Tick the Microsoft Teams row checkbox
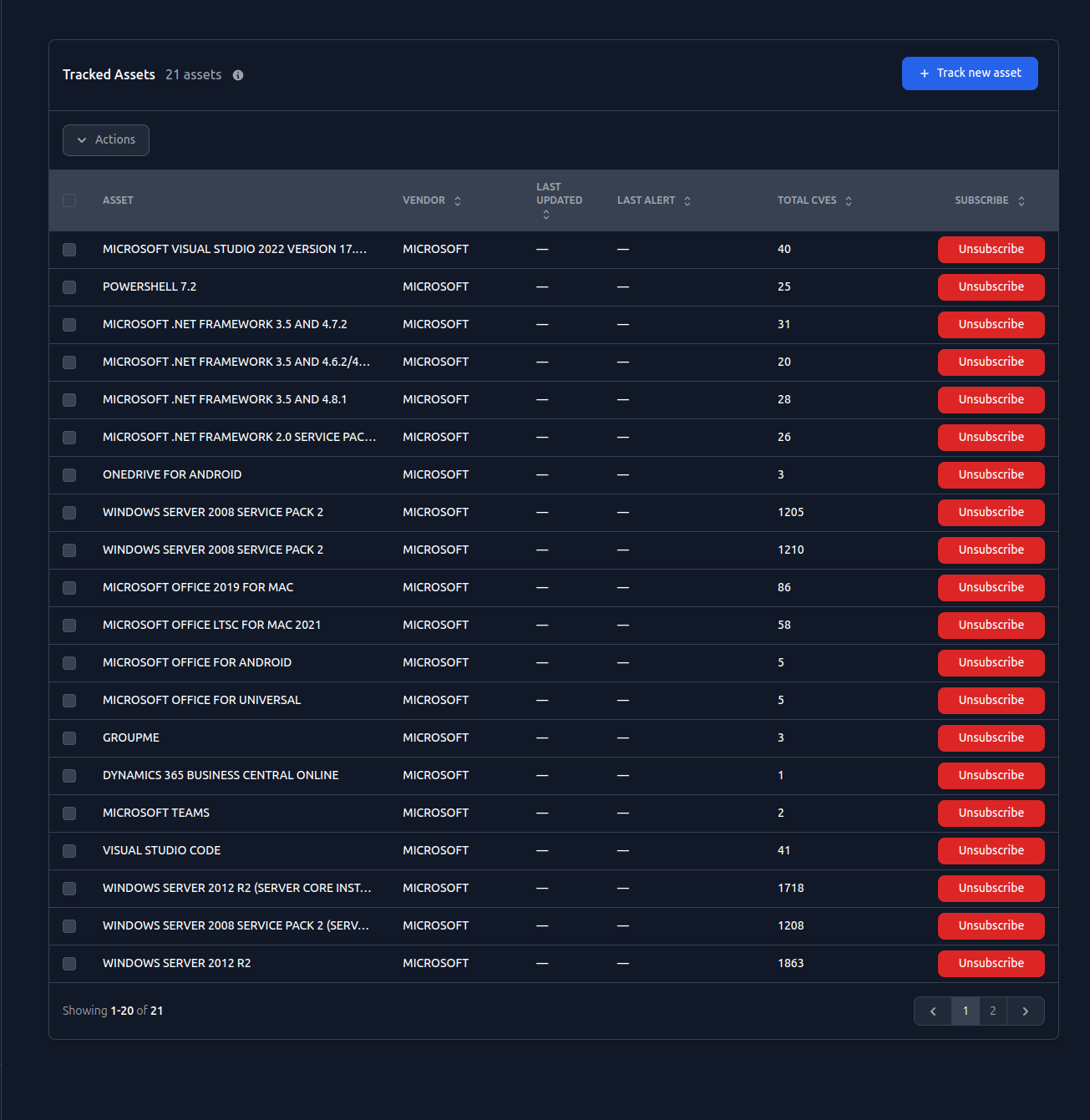This screenshot has width=1090, height=1120. pyautogui.click(x=69, y=813)
